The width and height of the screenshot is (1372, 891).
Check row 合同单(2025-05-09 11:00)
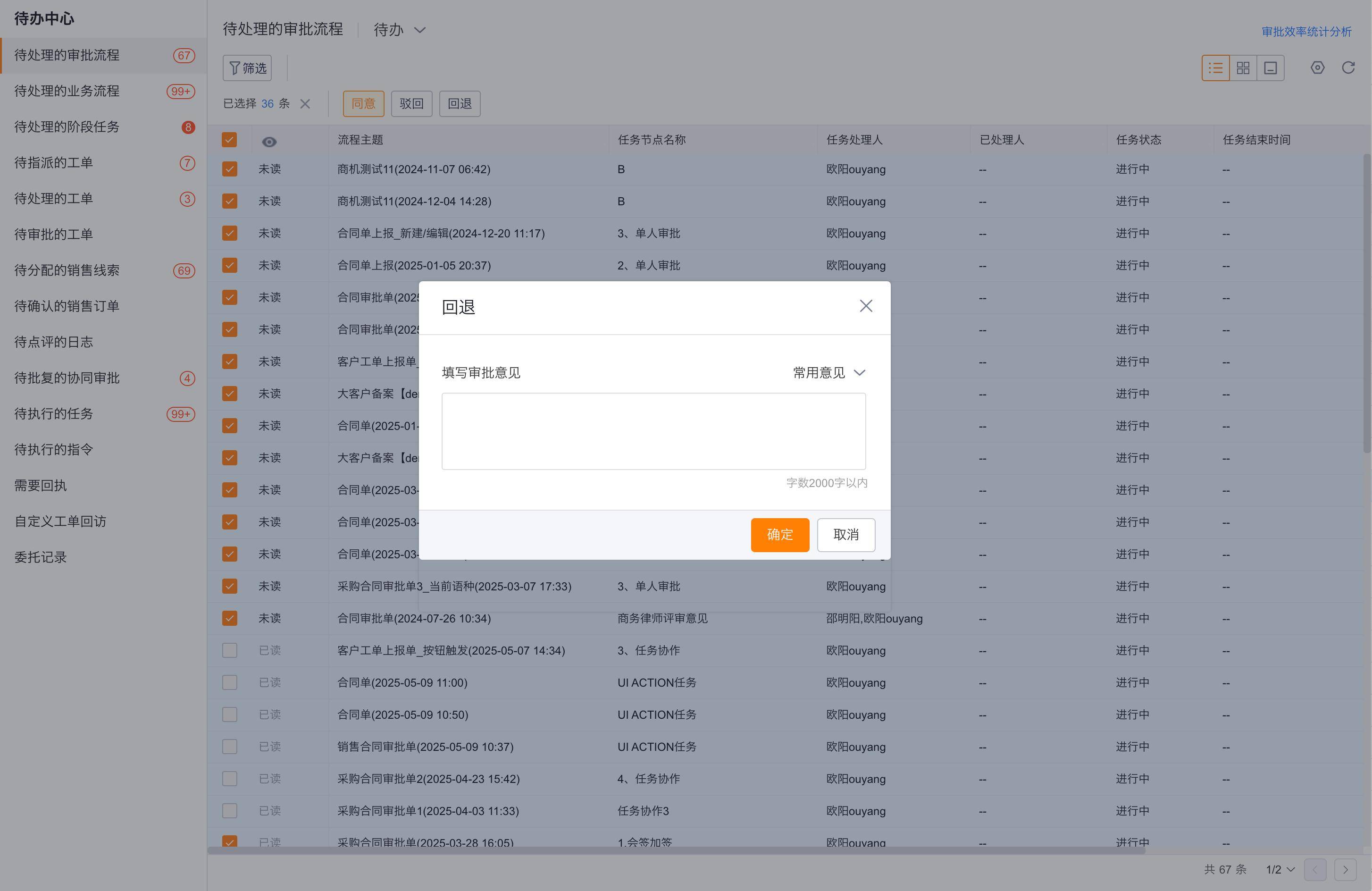pos(229,682)
